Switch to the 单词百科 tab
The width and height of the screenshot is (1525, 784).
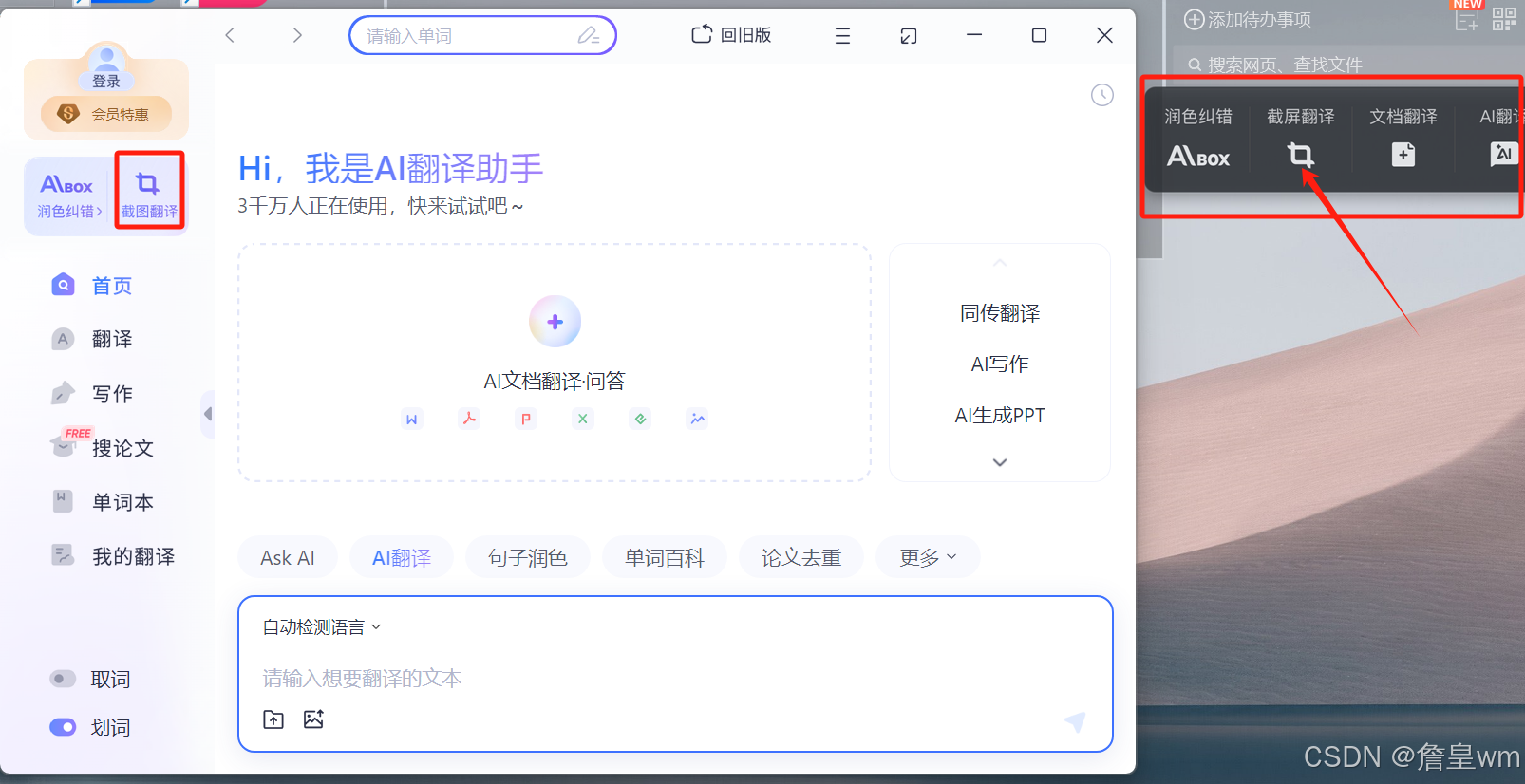coord(665,557)
